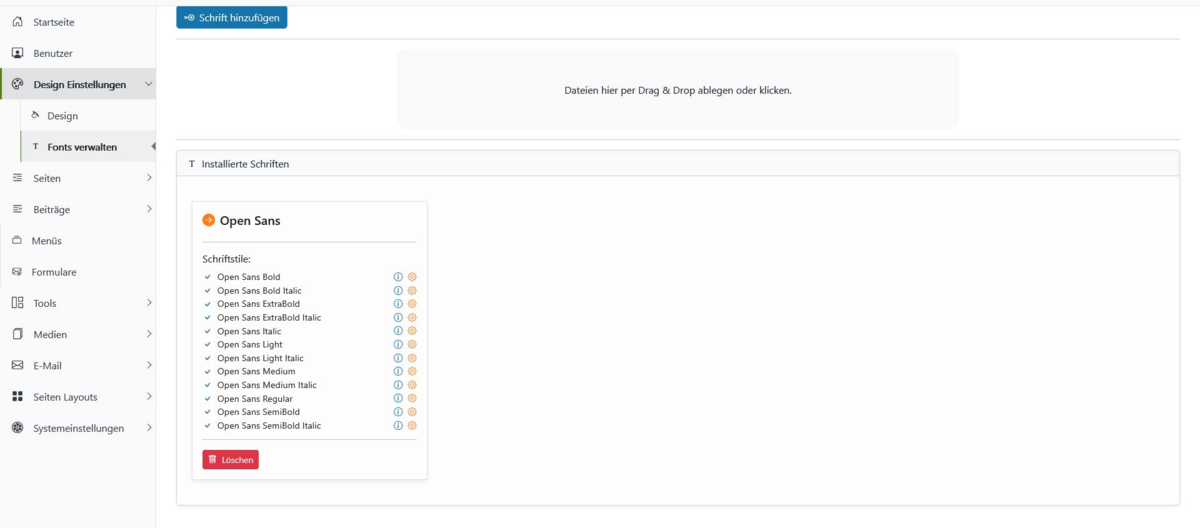Click the orange arrow icon beside Open Sans

point(209,220)
